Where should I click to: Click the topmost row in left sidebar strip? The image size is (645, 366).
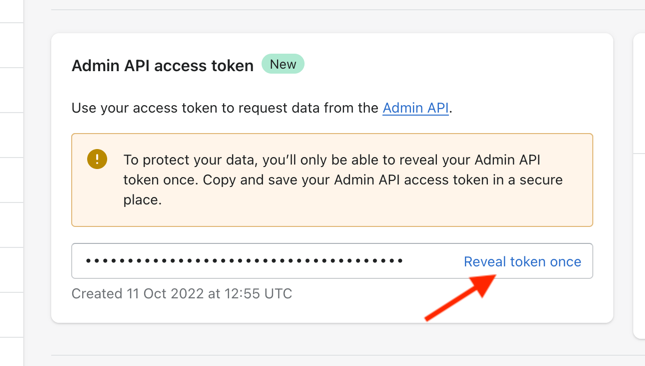[x=12, y=11]
